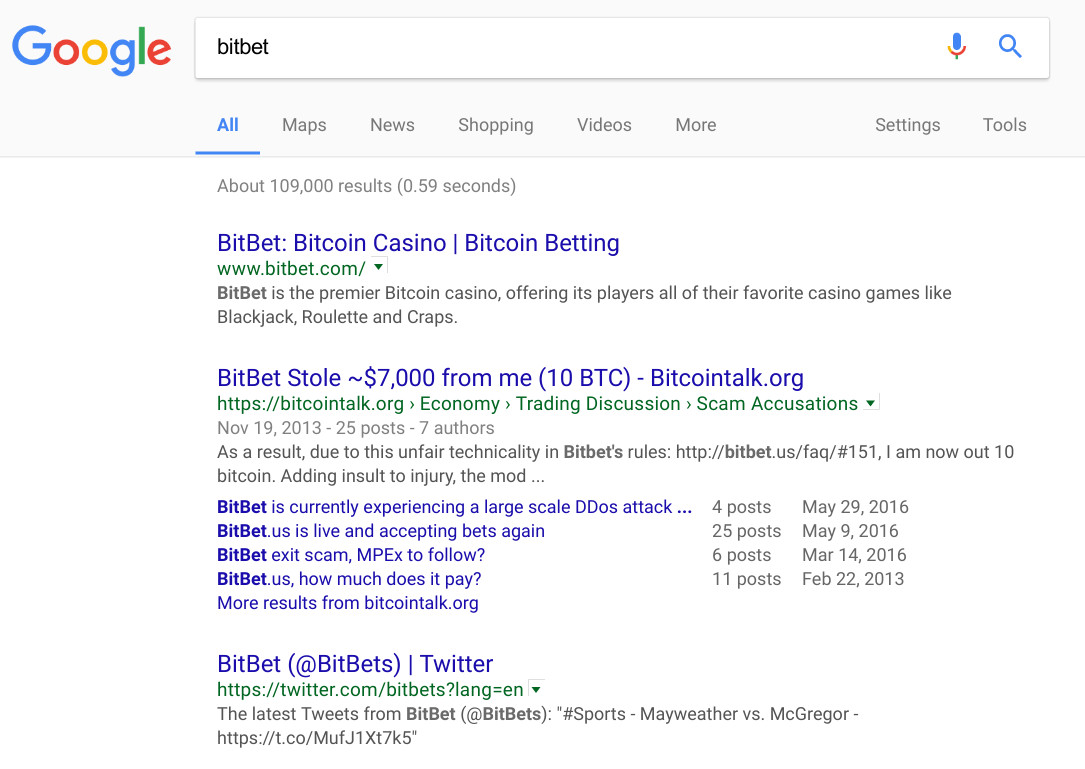The width and height of the screenshot is (1085, 769).
Task: Switch to the News tab
Action: (x=392, y=125)
